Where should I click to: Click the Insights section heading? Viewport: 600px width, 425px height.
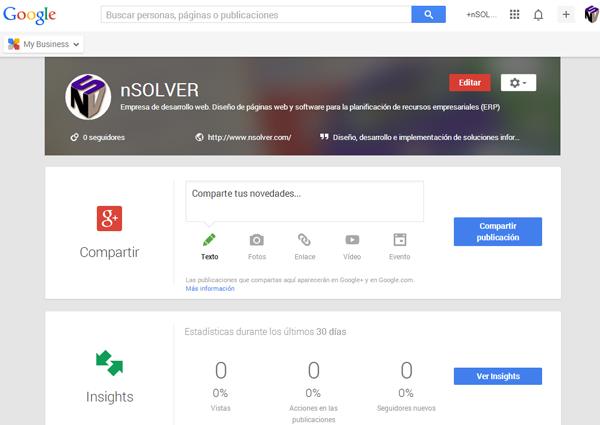[x=109, y=397]
